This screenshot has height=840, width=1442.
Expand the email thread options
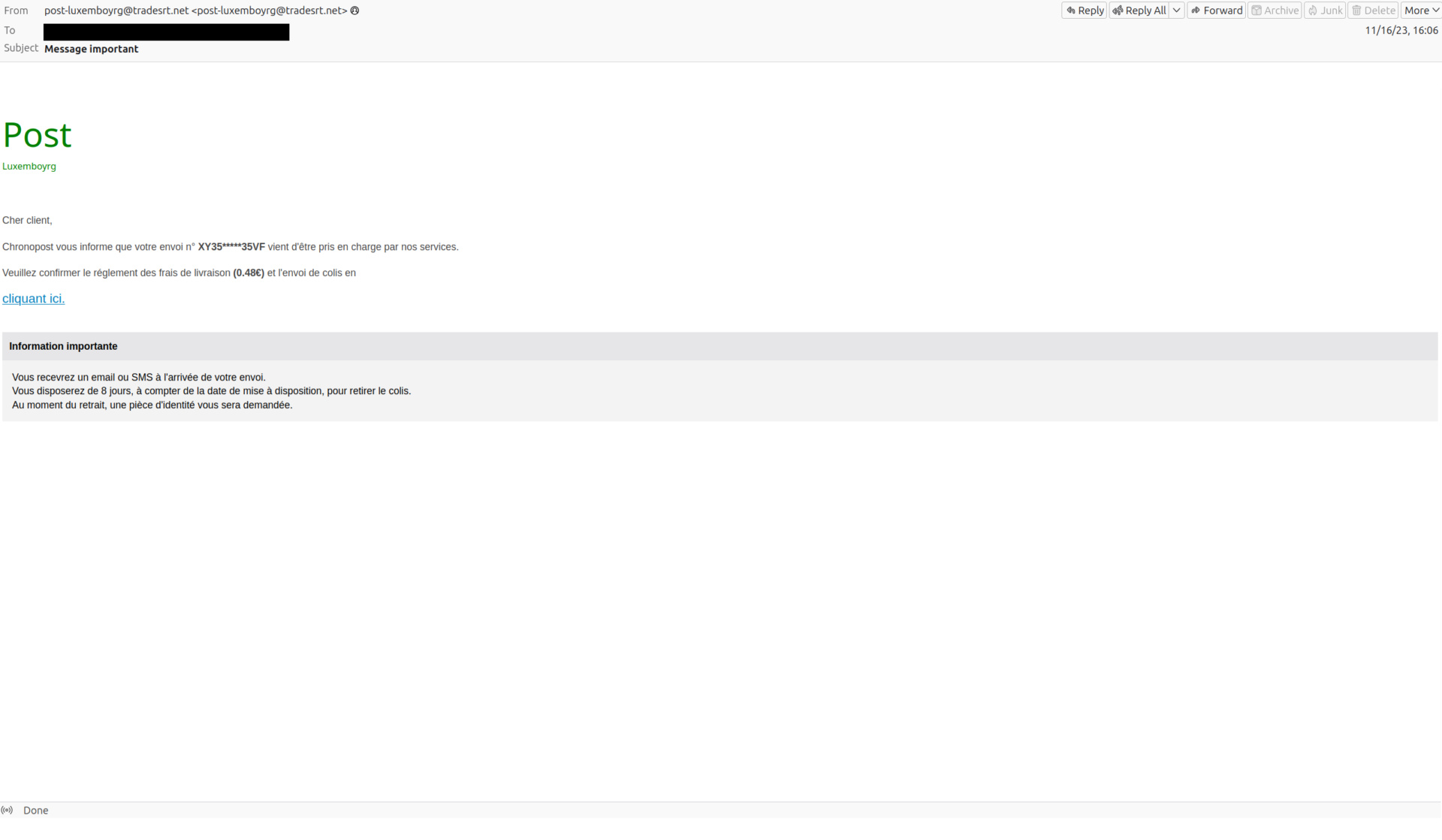[1421, 10]
